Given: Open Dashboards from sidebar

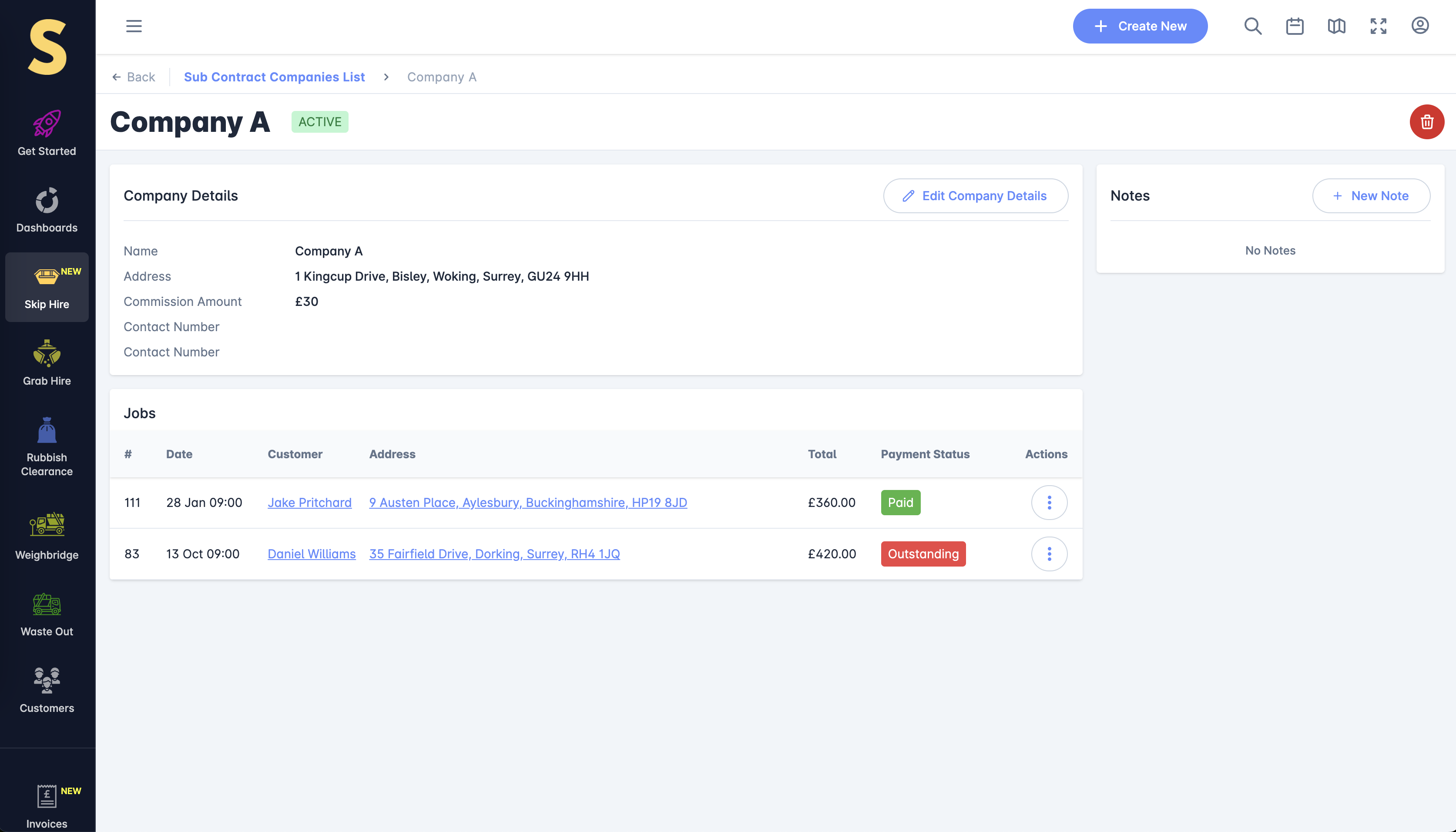Looking at the screenshot, I should (x=47, y=210).
